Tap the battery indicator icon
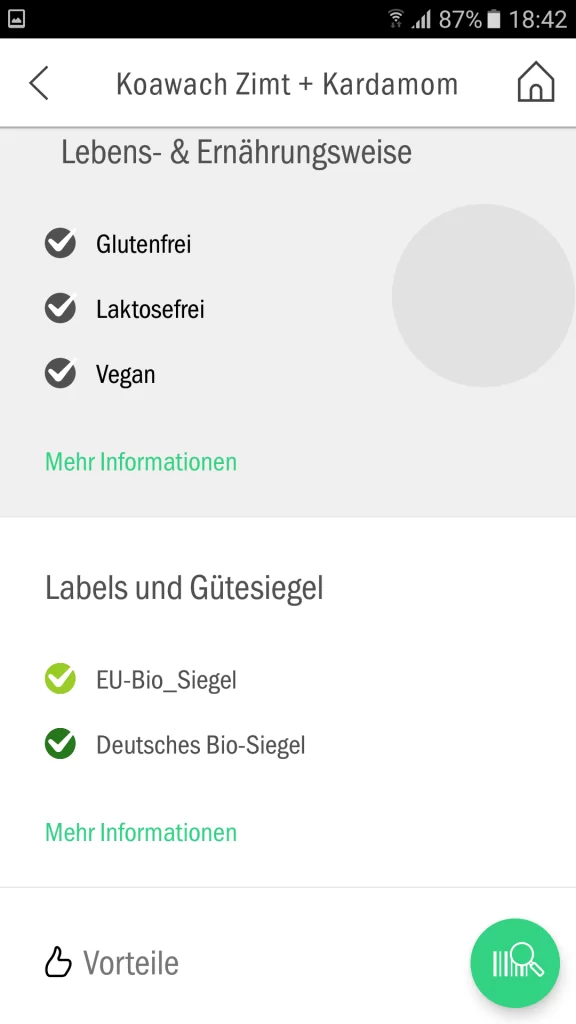576x1024 pixels. [x=494, y=19]
